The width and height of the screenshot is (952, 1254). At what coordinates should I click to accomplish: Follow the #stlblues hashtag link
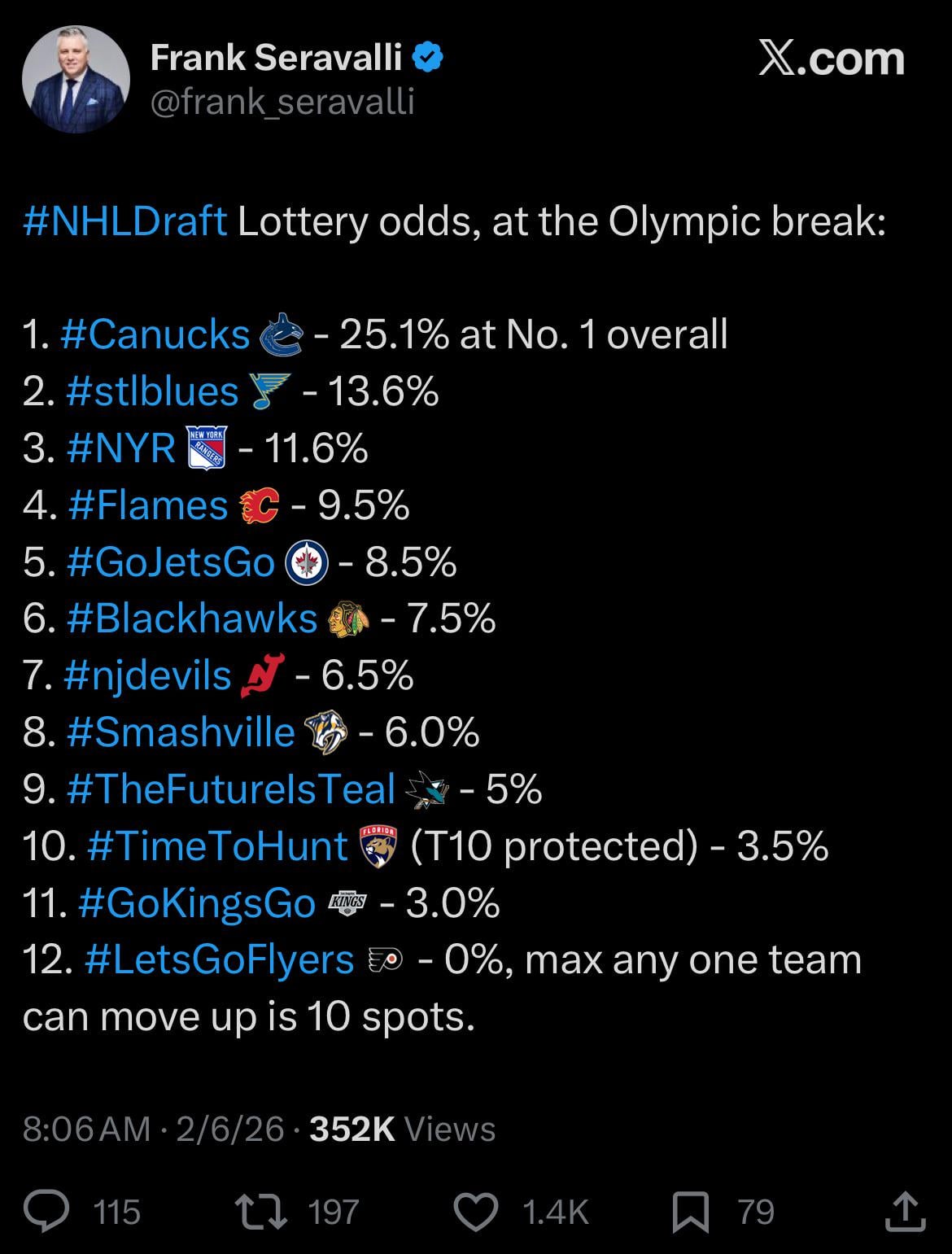153,391
